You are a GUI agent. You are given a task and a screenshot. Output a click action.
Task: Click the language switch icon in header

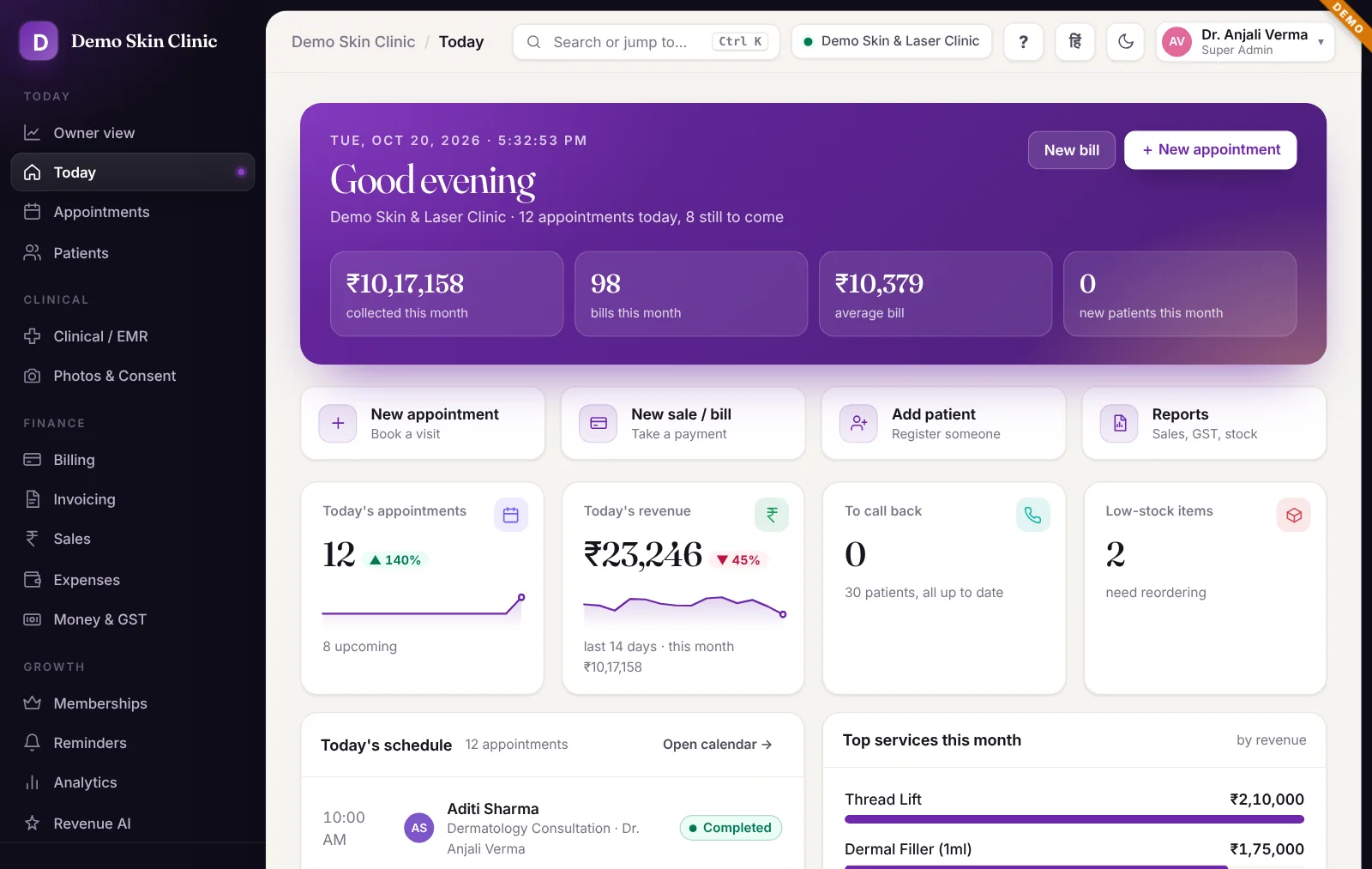tap(1074, 41)
